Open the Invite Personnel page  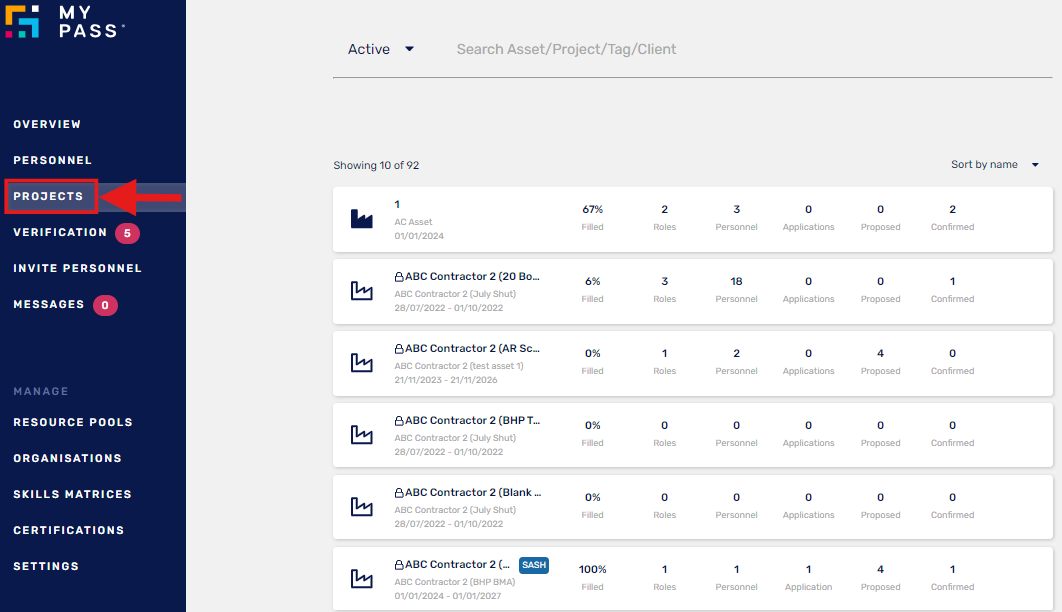point(77,269)
